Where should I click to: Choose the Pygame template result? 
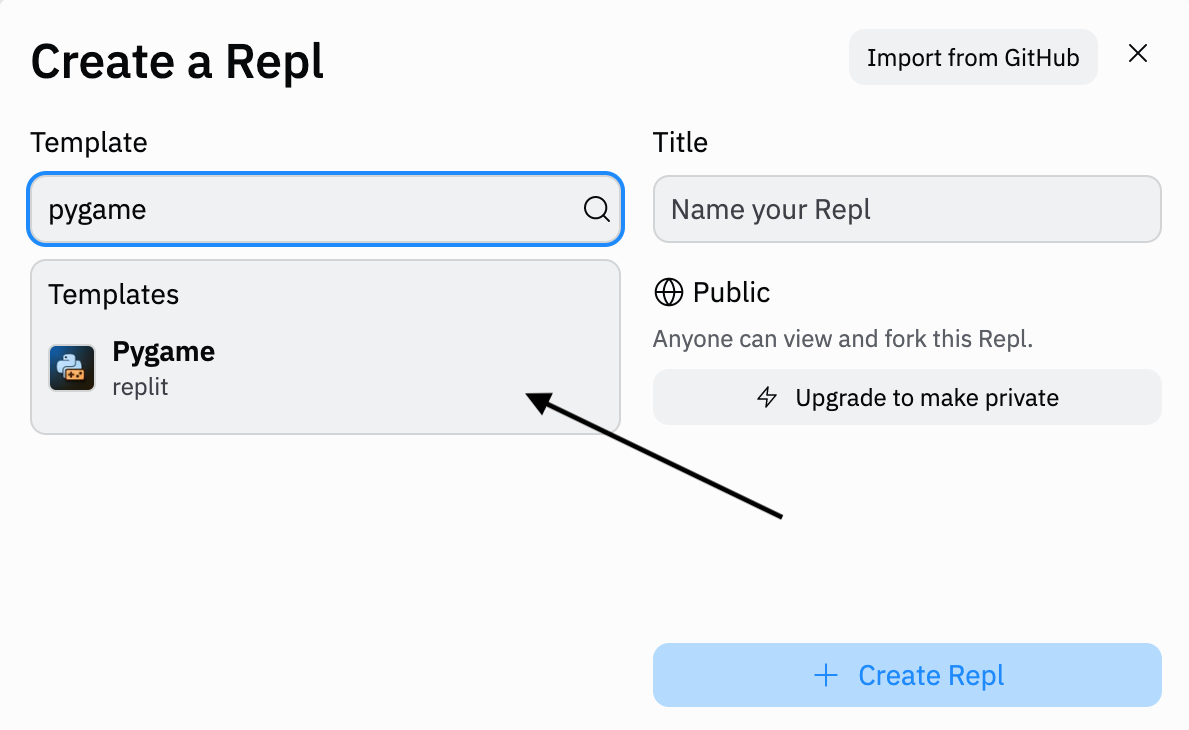click(x=325, y=368)
